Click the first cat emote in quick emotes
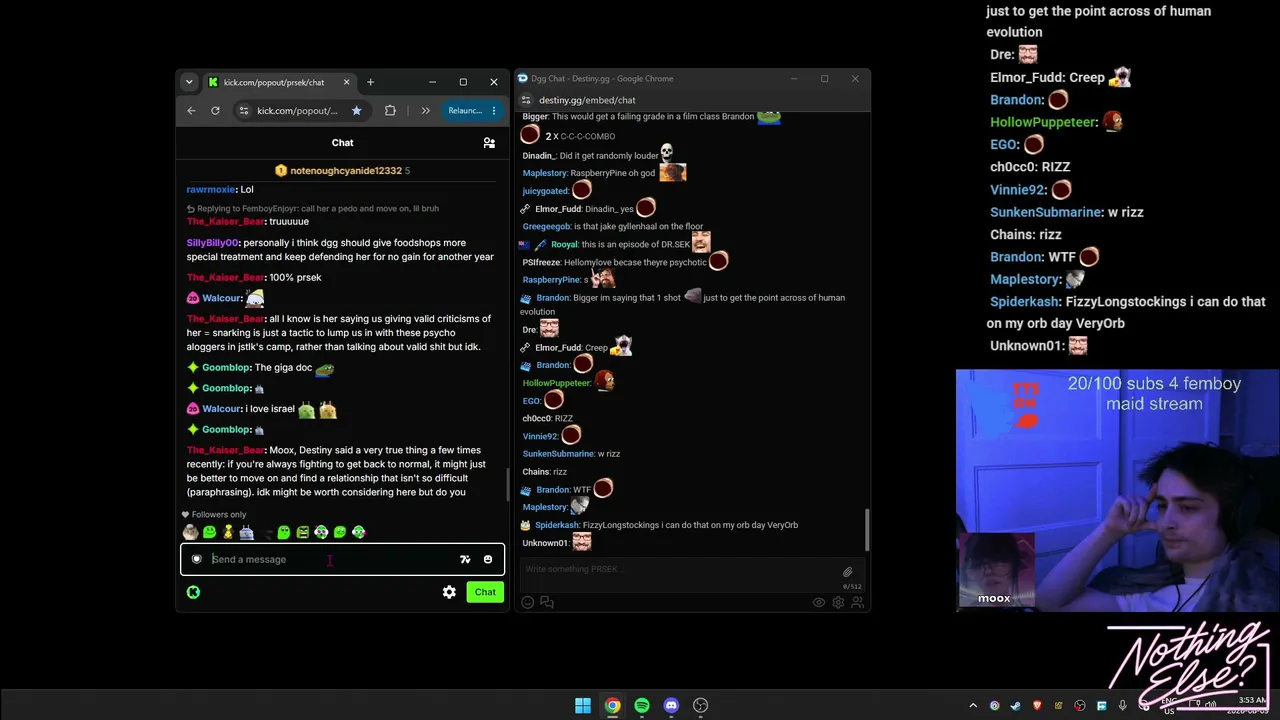 (190, 532)
